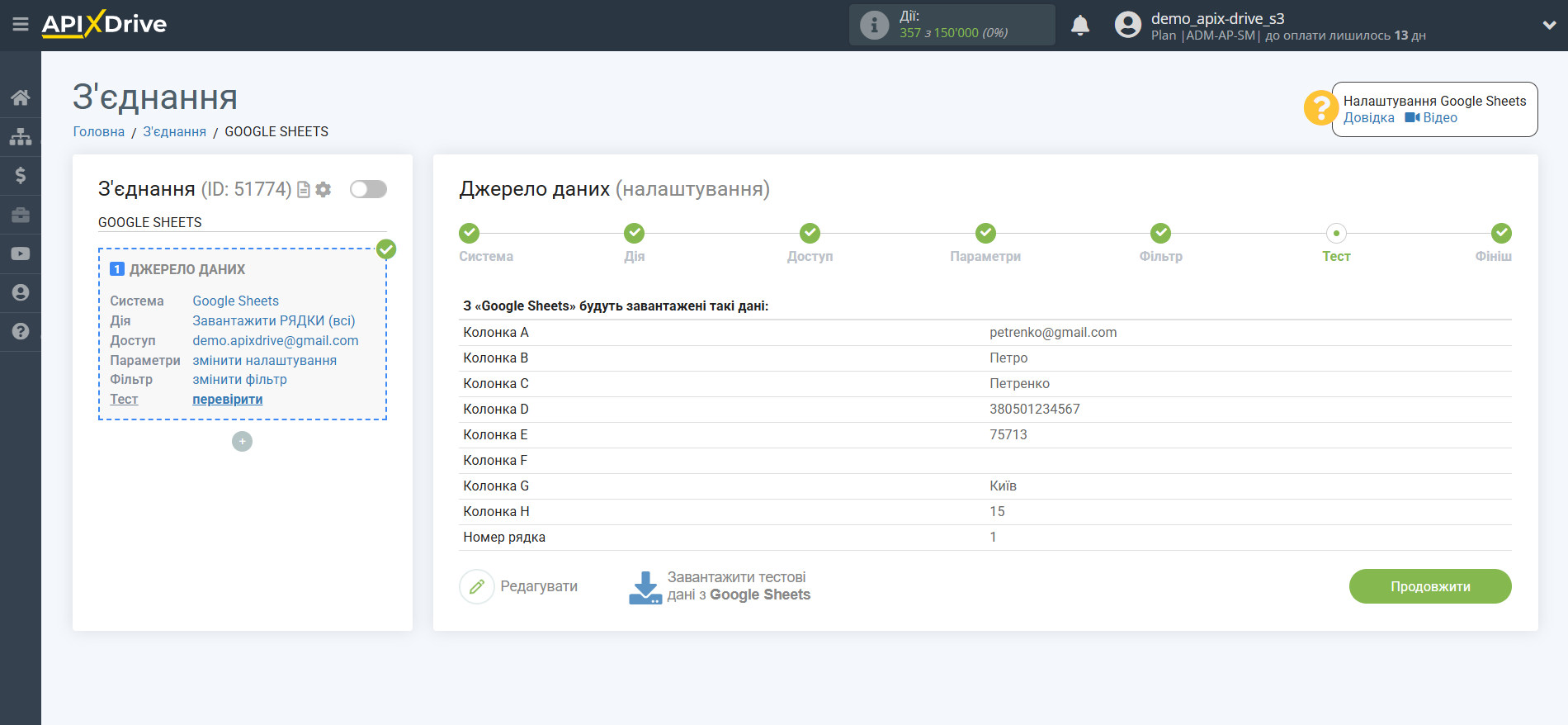Add new block with plus icon

[x=242, y=442]
